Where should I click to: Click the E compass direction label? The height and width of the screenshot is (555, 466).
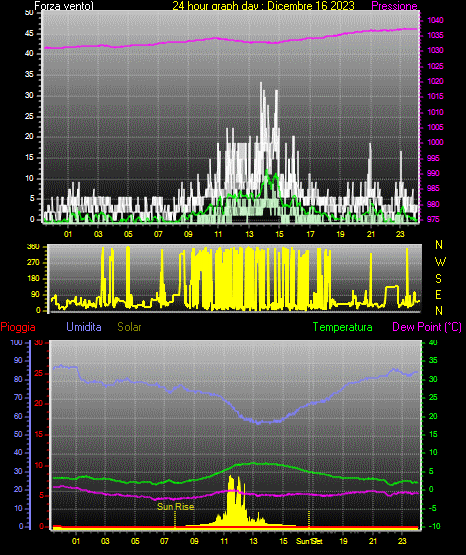coord(438,294)
